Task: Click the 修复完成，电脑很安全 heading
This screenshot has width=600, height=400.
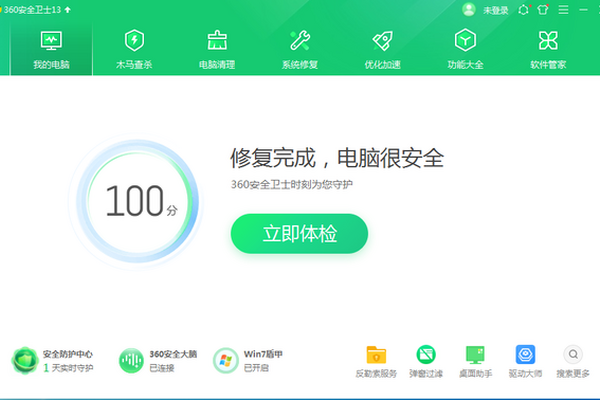Action: [337, 158]
